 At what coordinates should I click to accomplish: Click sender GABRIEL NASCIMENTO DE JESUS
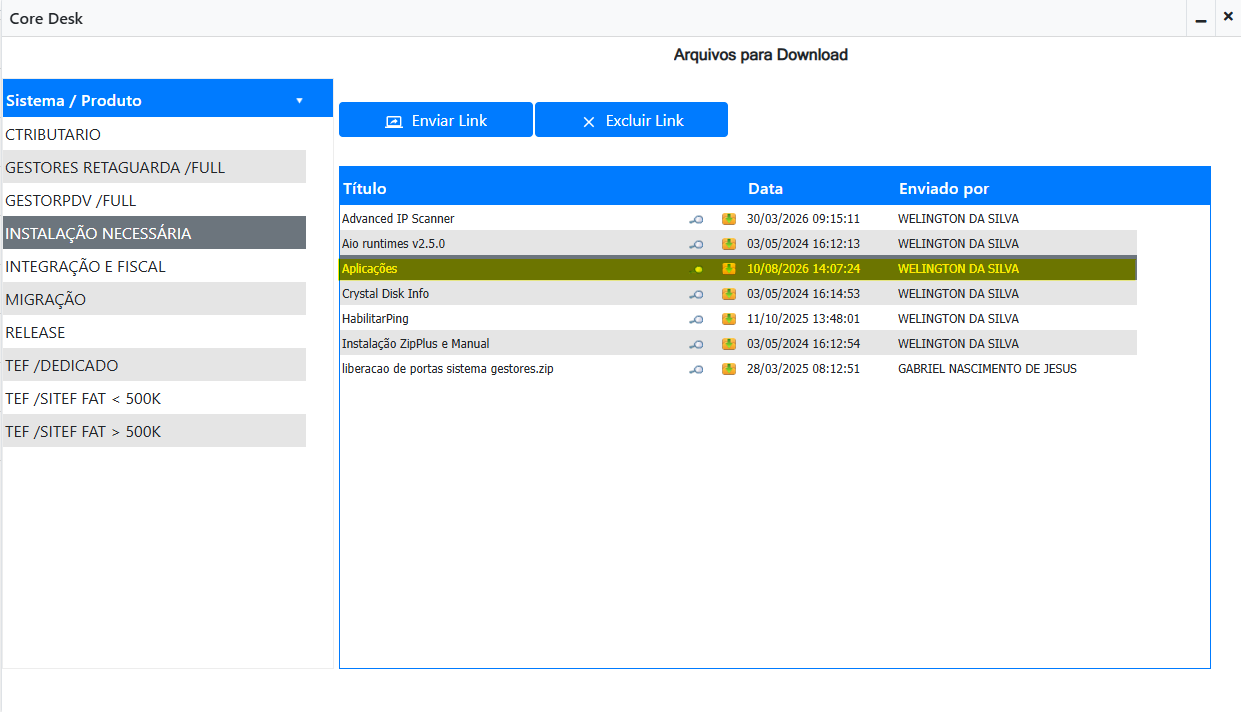click(x=987, y=369)
